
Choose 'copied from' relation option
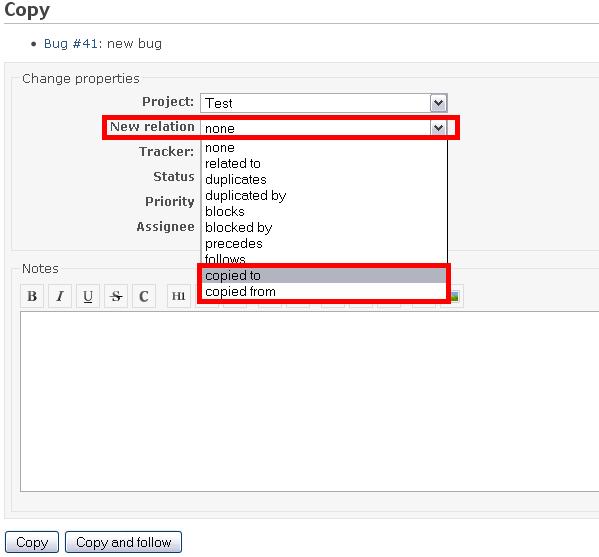point(323,291)
